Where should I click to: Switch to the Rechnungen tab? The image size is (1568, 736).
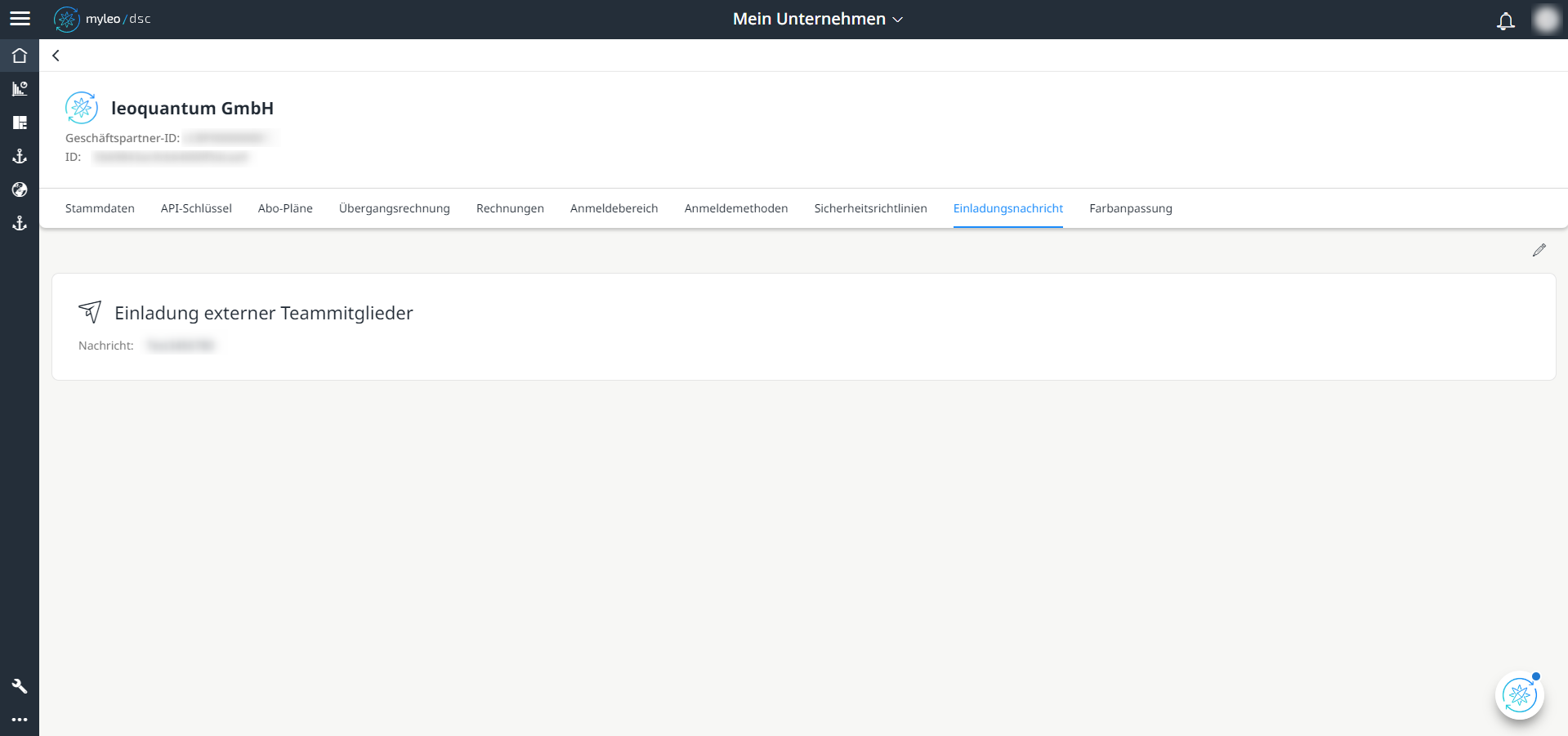[510, 208]
